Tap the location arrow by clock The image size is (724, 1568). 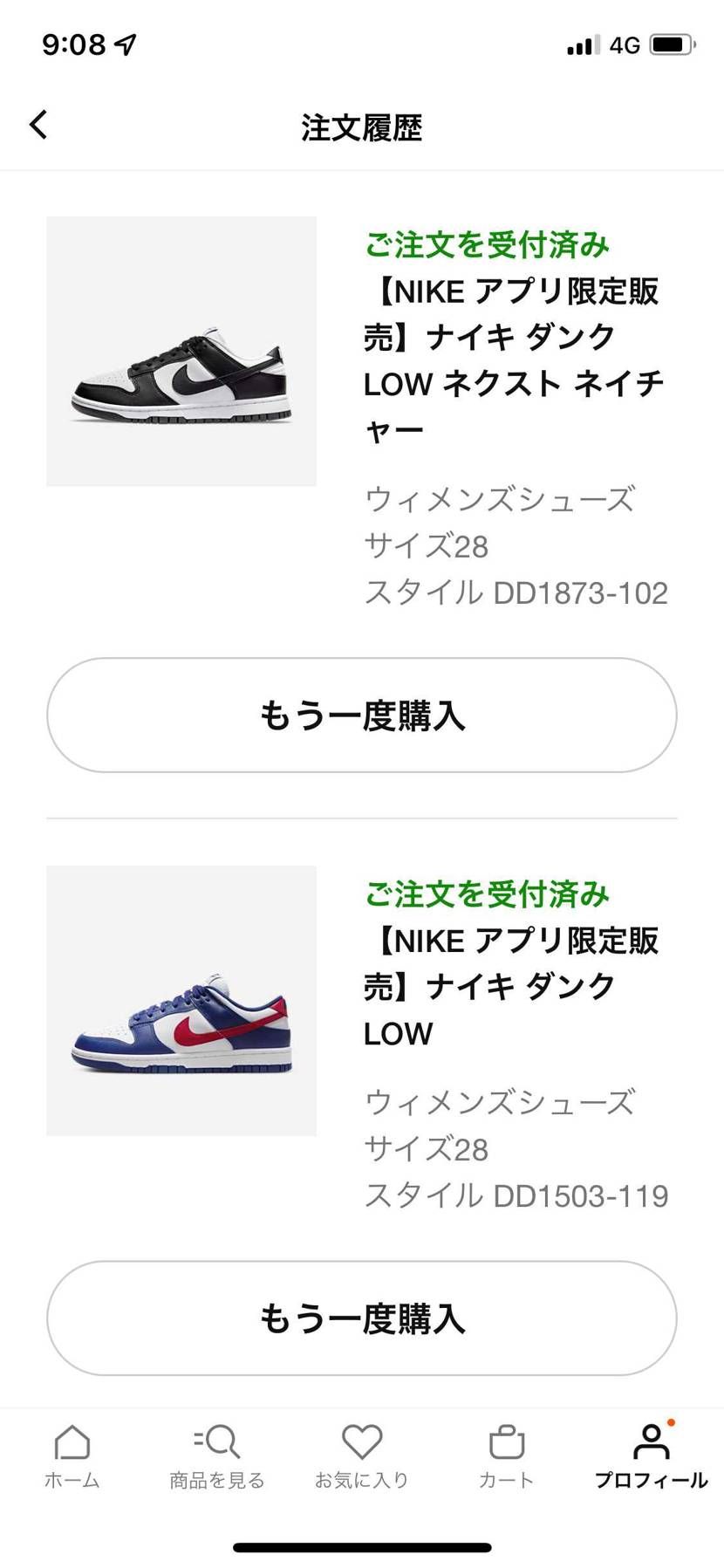coord(126,44)
